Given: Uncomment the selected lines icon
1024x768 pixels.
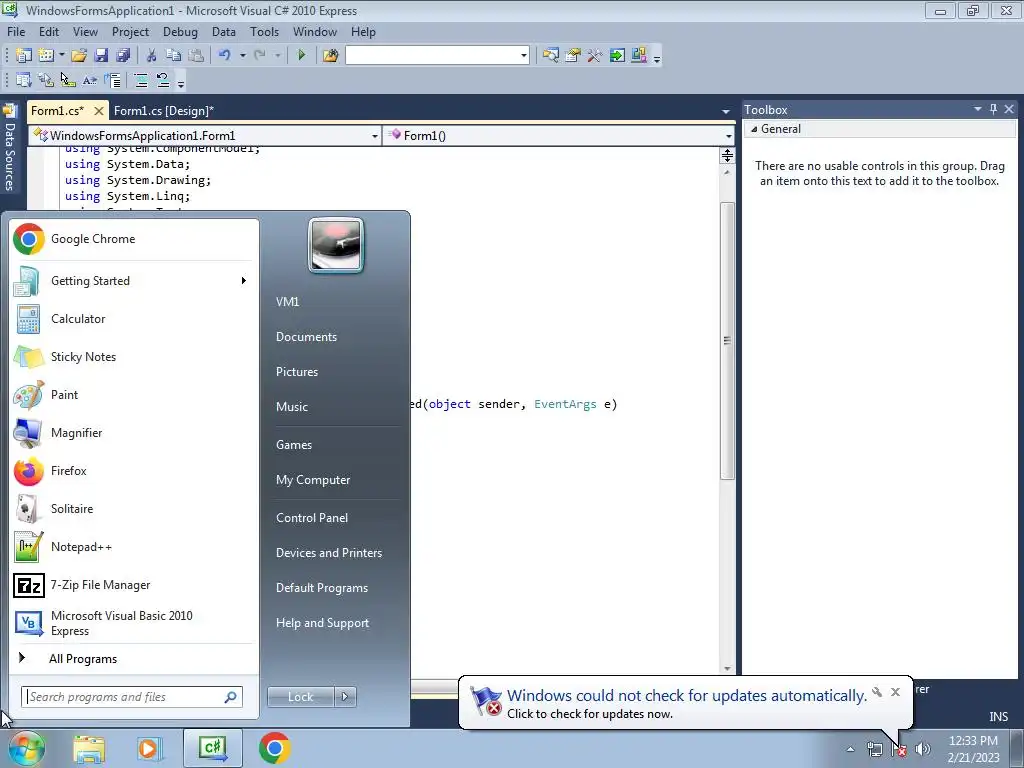Looking at the screenshot, I should coord(163,80).
